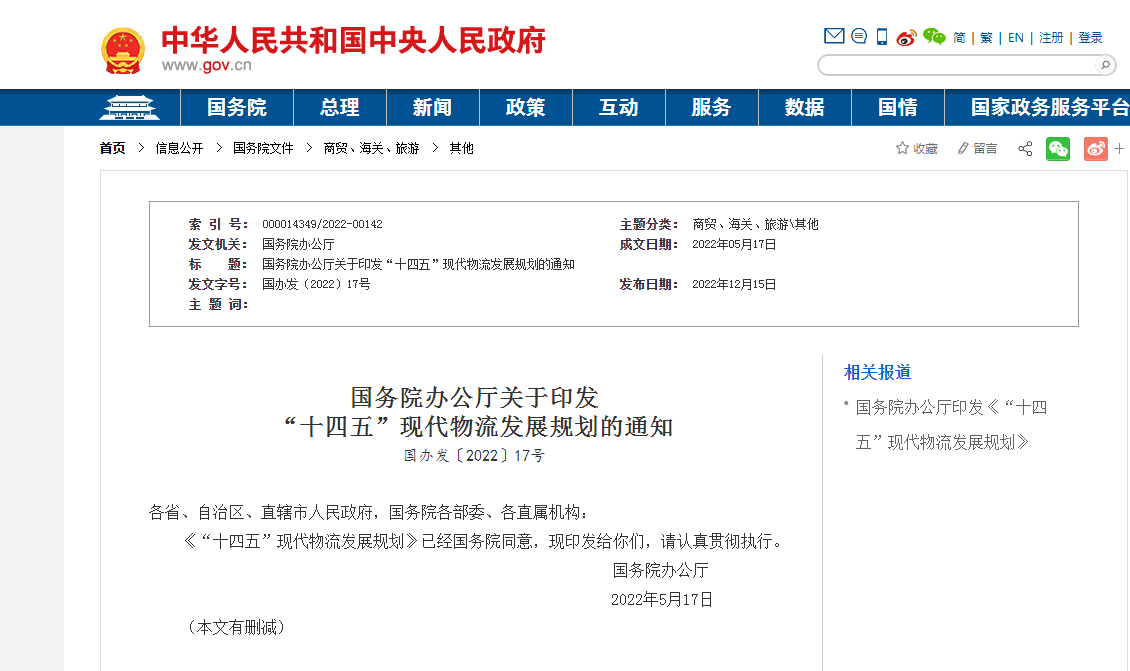The image size is (1130, 671).
Task: Open the 国情 nav menu
Action: click(897, 107)
